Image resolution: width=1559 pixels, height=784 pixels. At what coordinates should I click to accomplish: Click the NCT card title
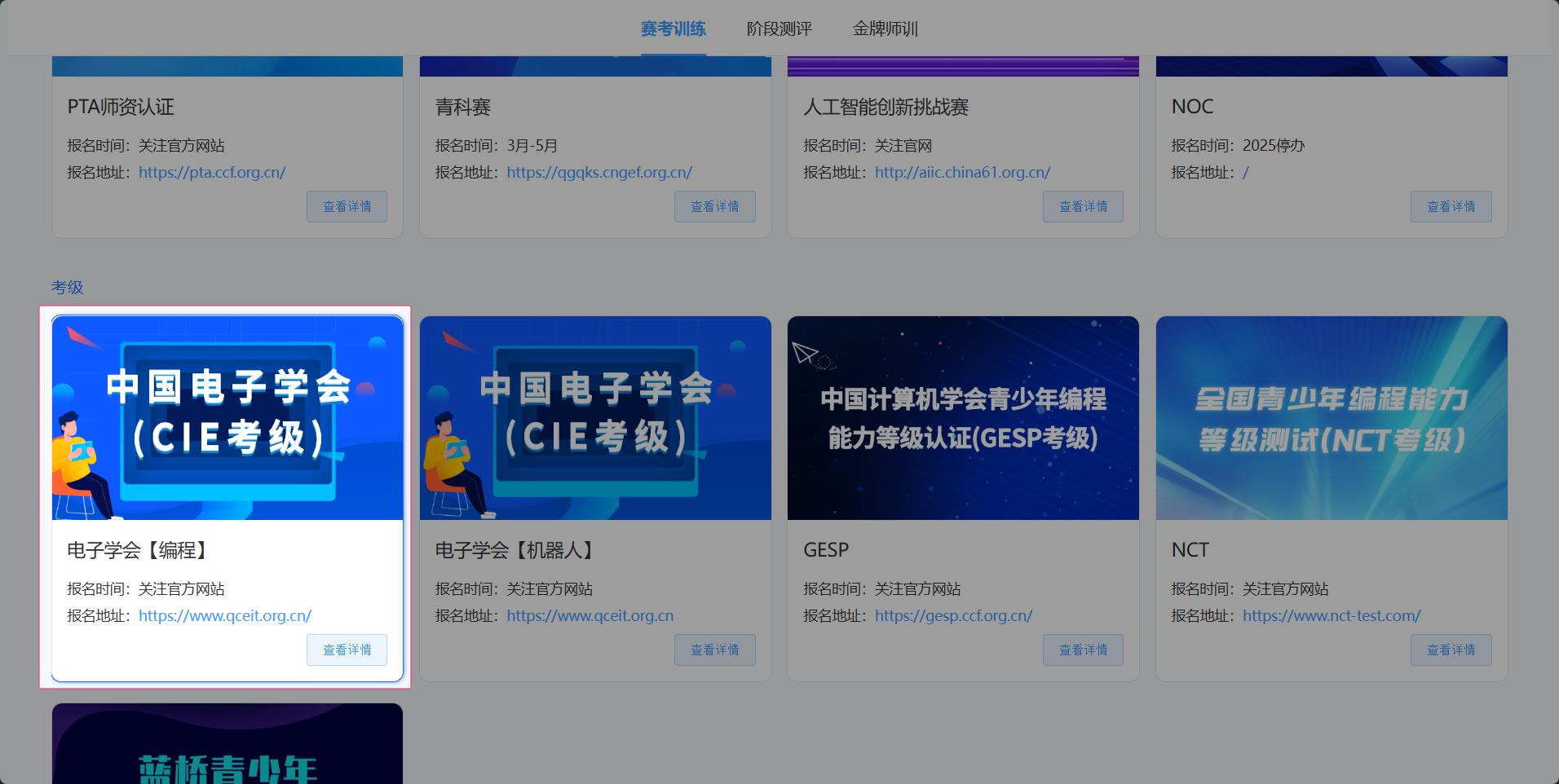pos(1190,550)
